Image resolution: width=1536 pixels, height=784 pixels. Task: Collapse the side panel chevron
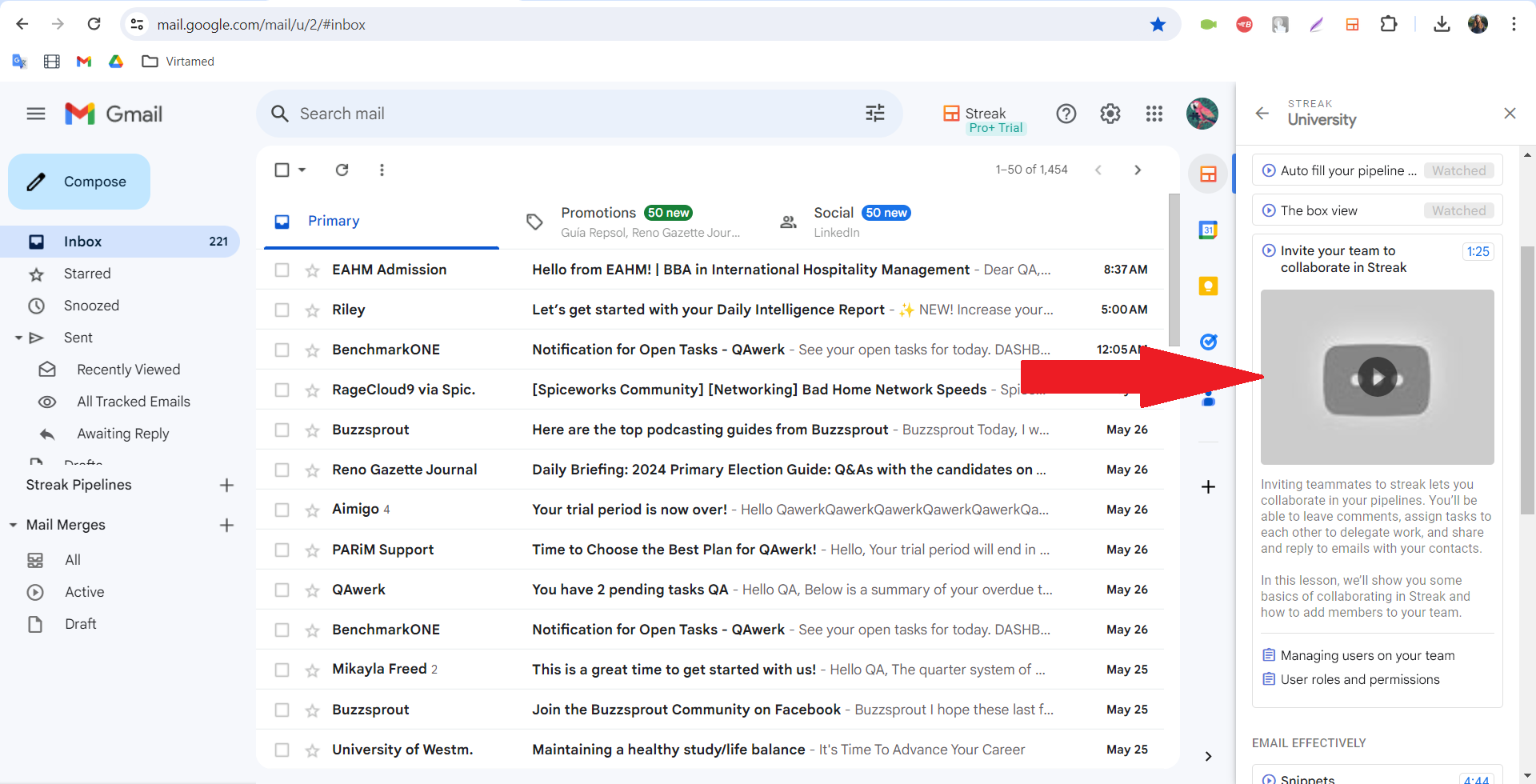pos(1208,756)
